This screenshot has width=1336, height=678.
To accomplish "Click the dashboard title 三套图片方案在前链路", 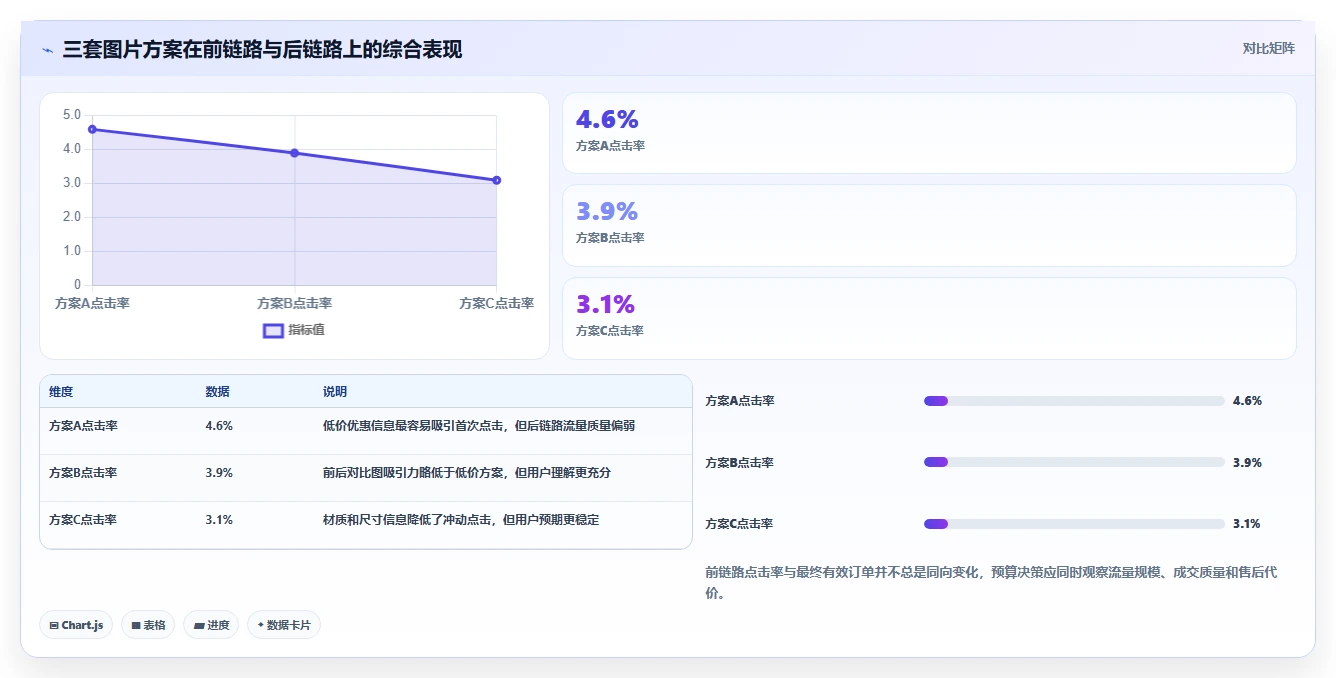I will [x=262, y=50].
